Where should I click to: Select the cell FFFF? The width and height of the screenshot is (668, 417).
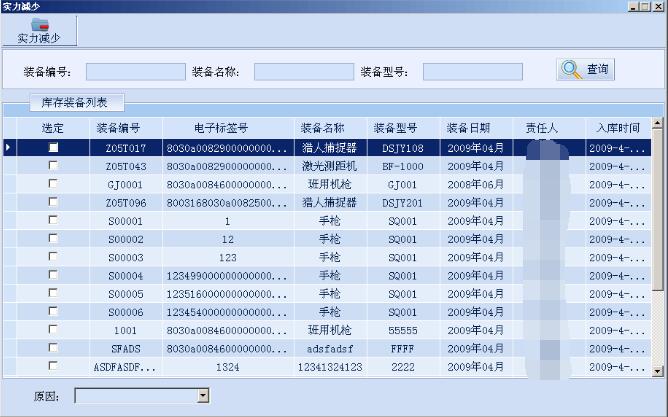403,349
